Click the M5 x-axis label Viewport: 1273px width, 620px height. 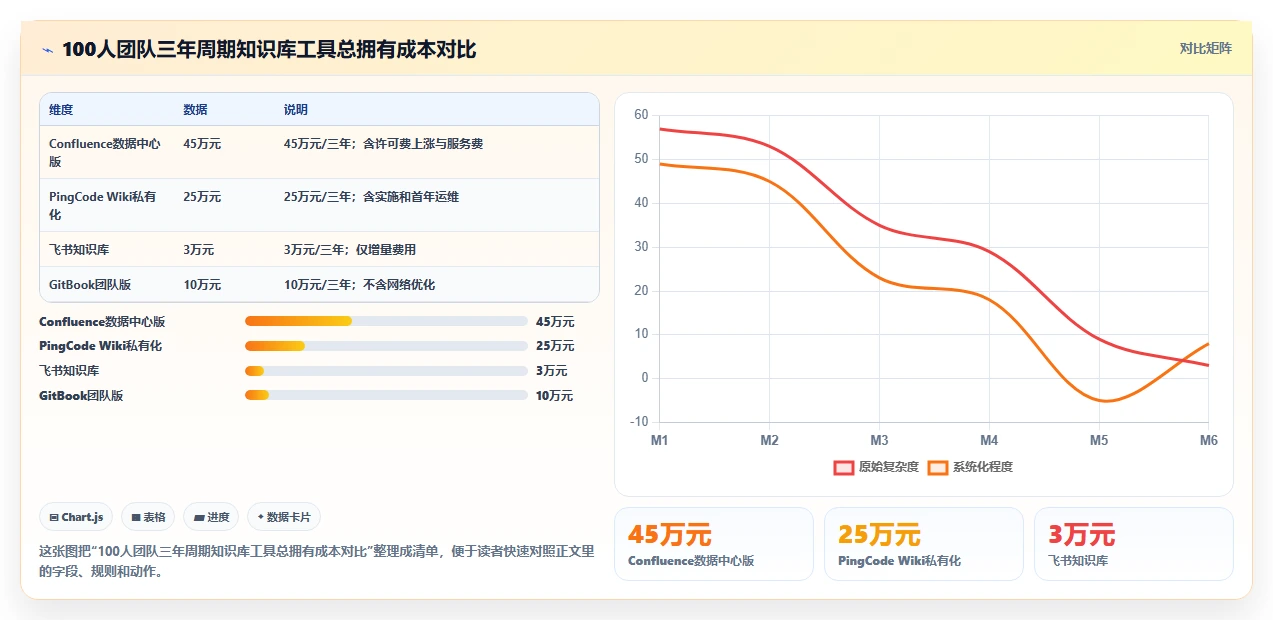tap(1099, 440)
